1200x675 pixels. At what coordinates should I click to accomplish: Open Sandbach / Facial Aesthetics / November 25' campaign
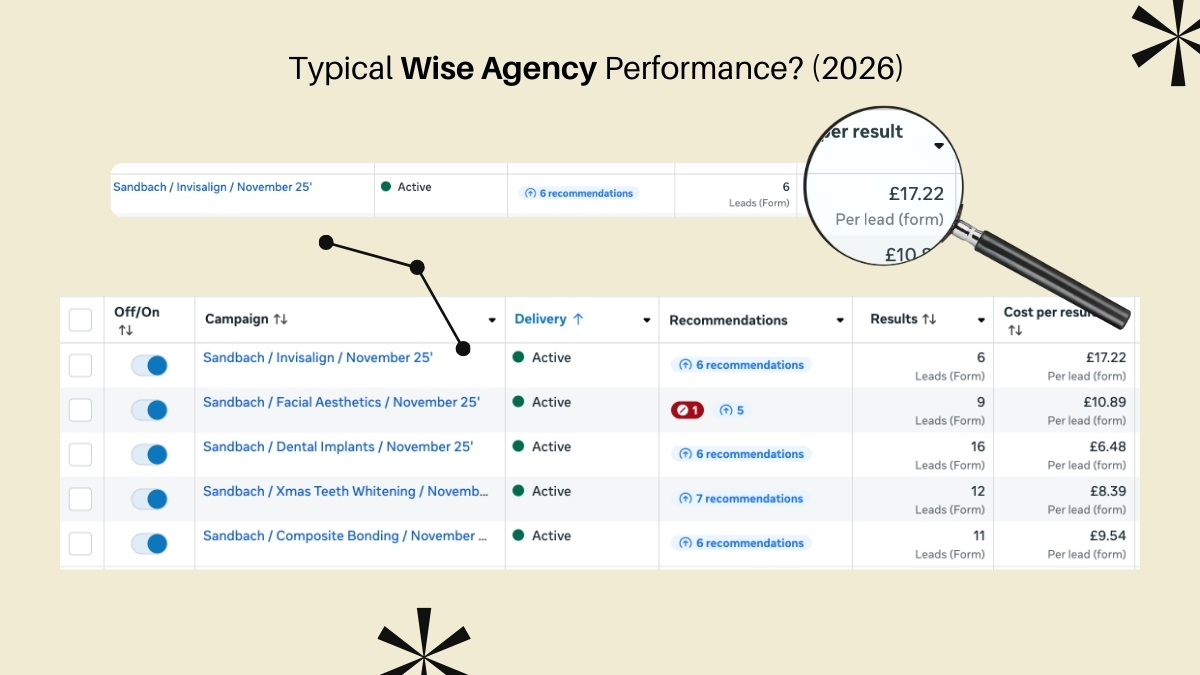341,402
